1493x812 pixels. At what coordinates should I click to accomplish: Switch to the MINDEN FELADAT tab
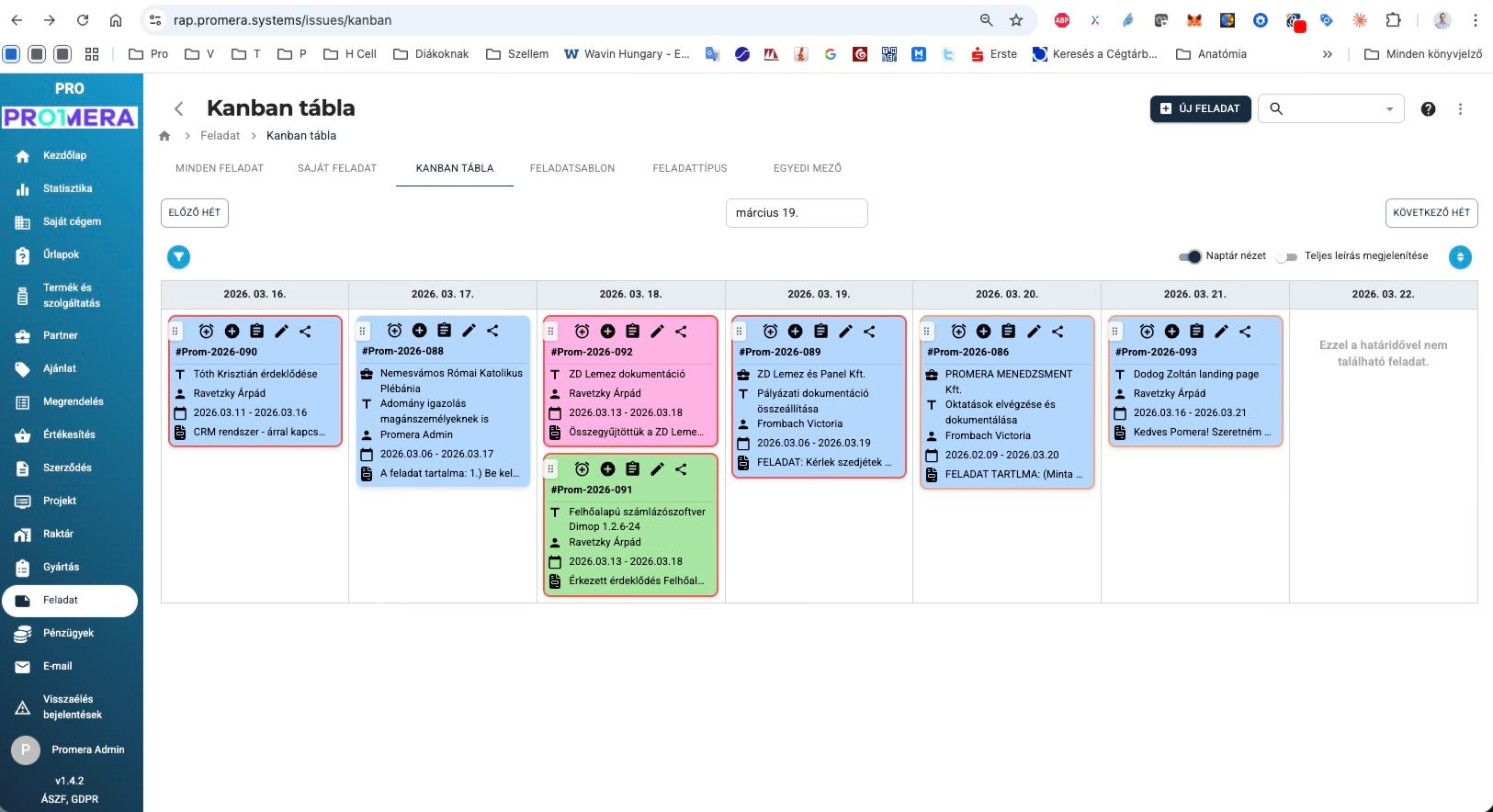[x=220, y=168]
